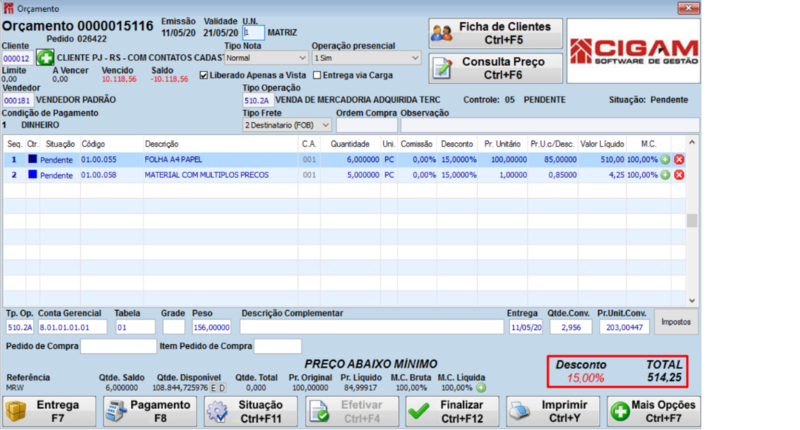
Task: Click the Desconto column header
Action: pos(457,144)
